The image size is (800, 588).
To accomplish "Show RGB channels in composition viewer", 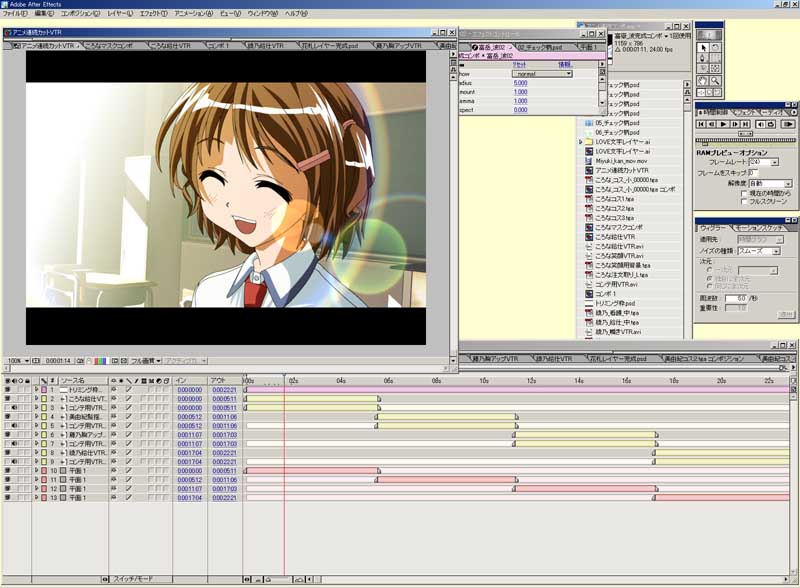I will pos(100,361).
